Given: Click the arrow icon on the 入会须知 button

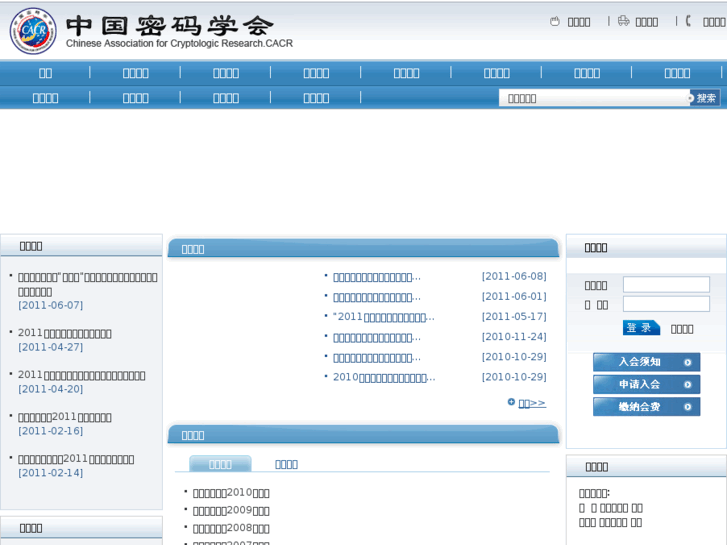Looking at the screenshot, I should 688,362.
